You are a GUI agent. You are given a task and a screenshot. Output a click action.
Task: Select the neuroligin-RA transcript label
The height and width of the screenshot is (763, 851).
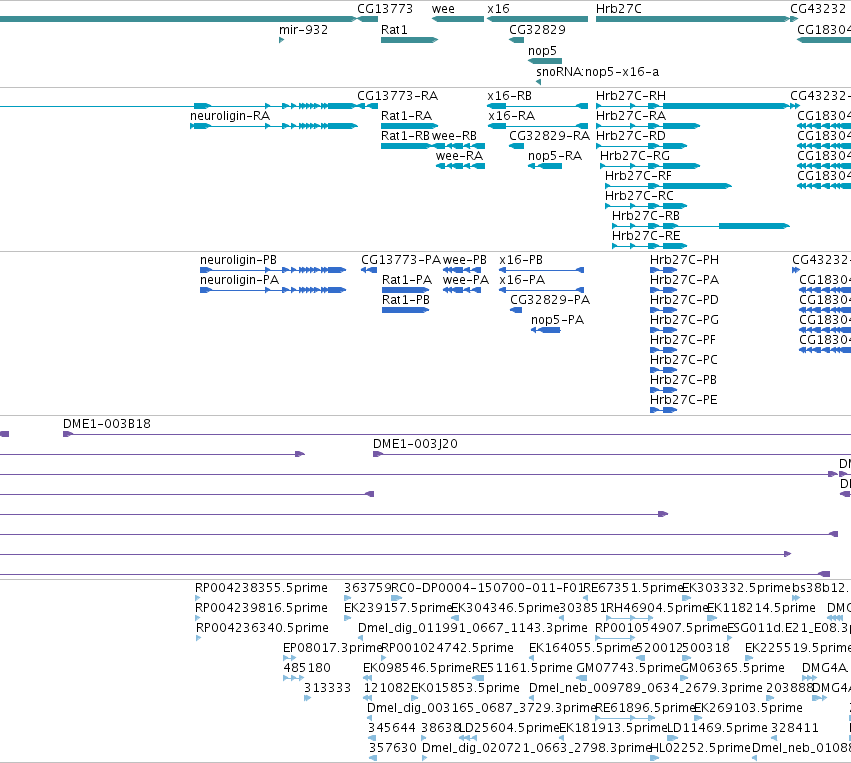tap(230, 116)
